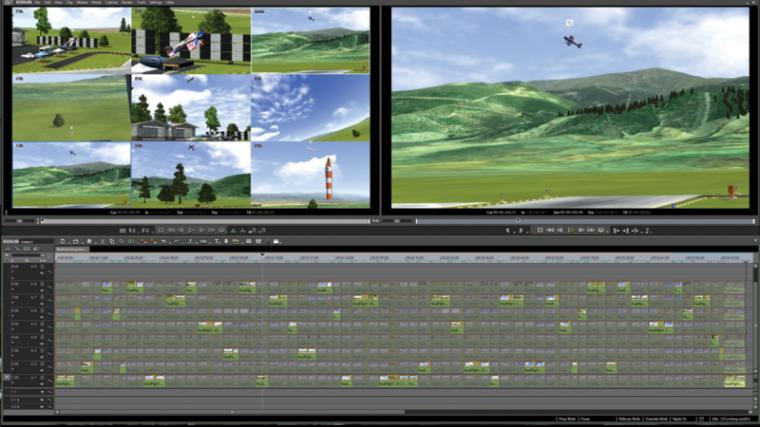760x427 pixels.
Task: Click the Play button under the multicam Player
Action: (x=191, y=230)
